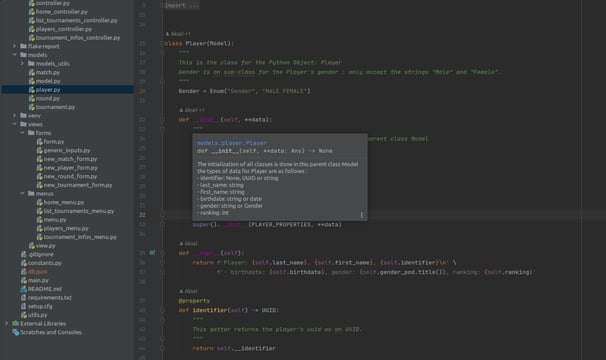
Task: Click the Scratches and Consoles icon
Action: tap(16, 332)
